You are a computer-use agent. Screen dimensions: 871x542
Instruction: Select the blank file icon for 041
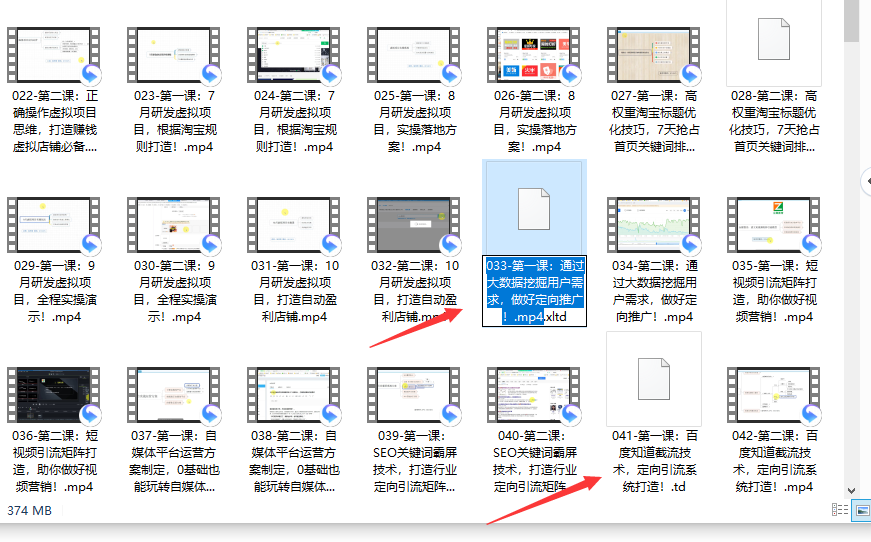click(x=654, y=379)
